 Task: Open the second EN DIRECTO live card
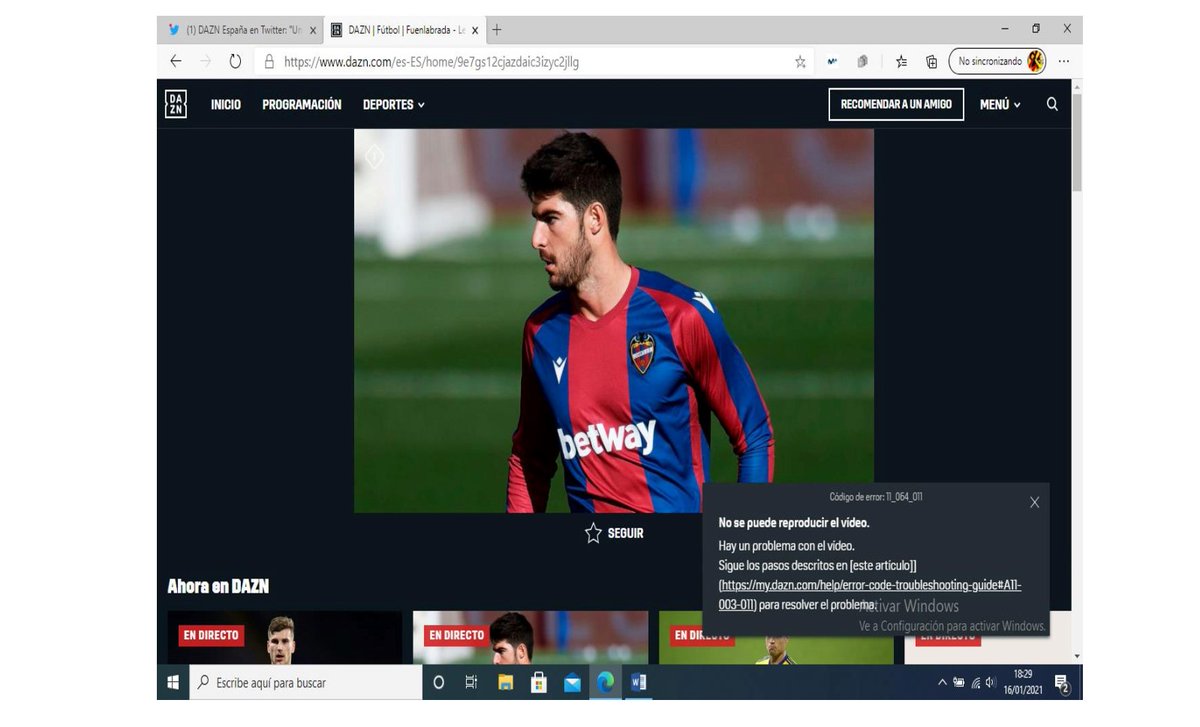(x=530, y=638)
